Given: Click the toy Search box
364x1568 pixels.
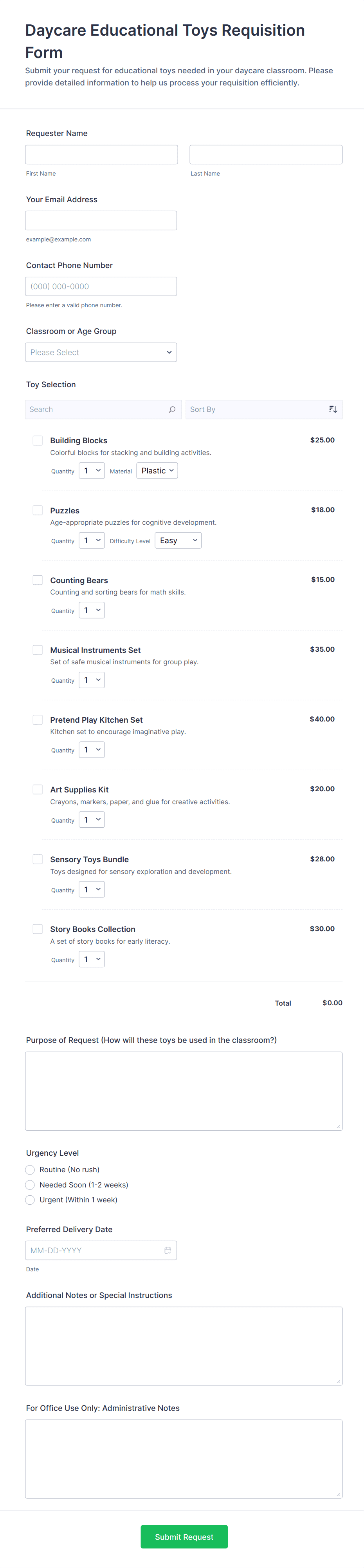Looking at the screenshot, I should point(97,410).
